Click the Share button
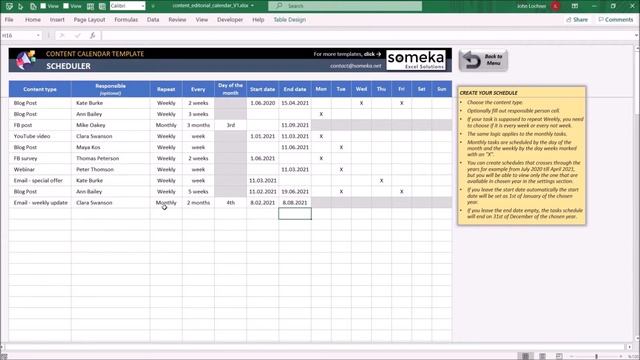 coord(577,20)
